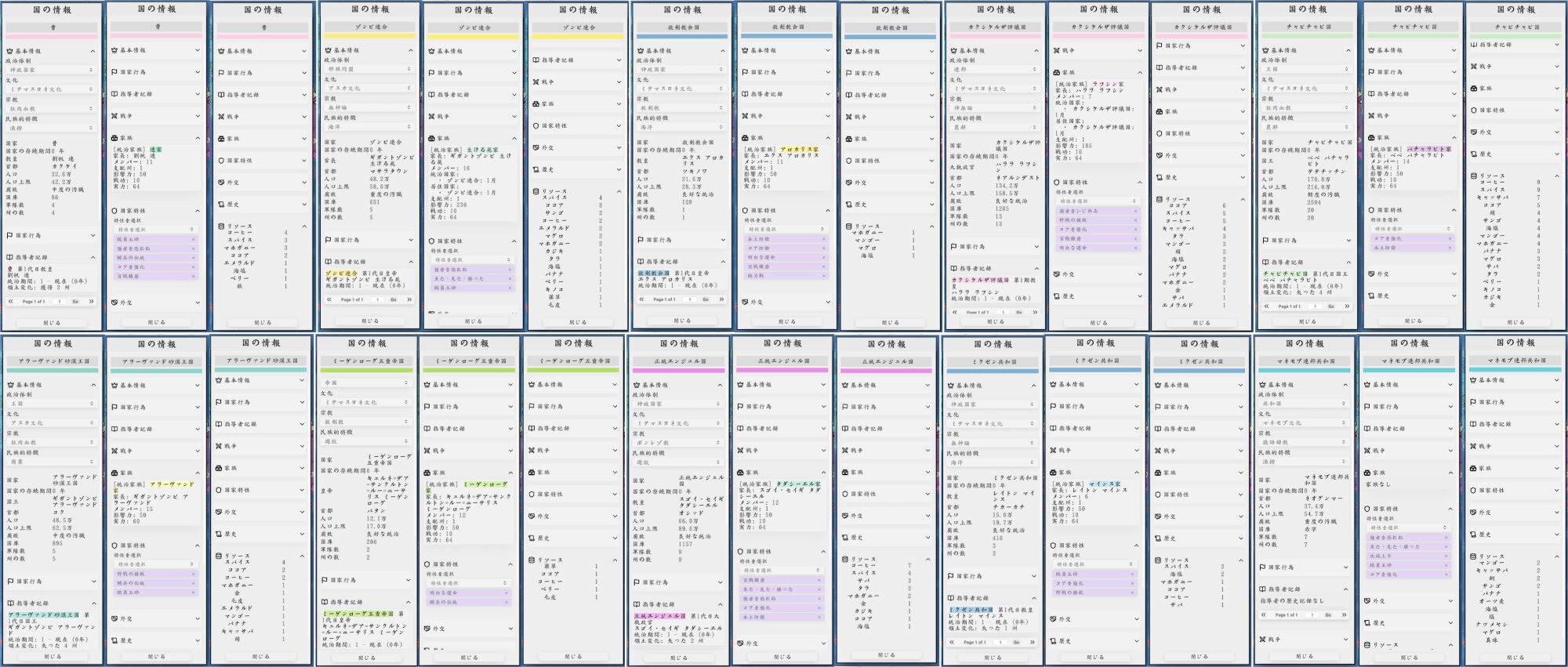1568x667 pixels.
Task: Click page number field in カクシケルザ評議国 panel
Action: click(1005, 312)
